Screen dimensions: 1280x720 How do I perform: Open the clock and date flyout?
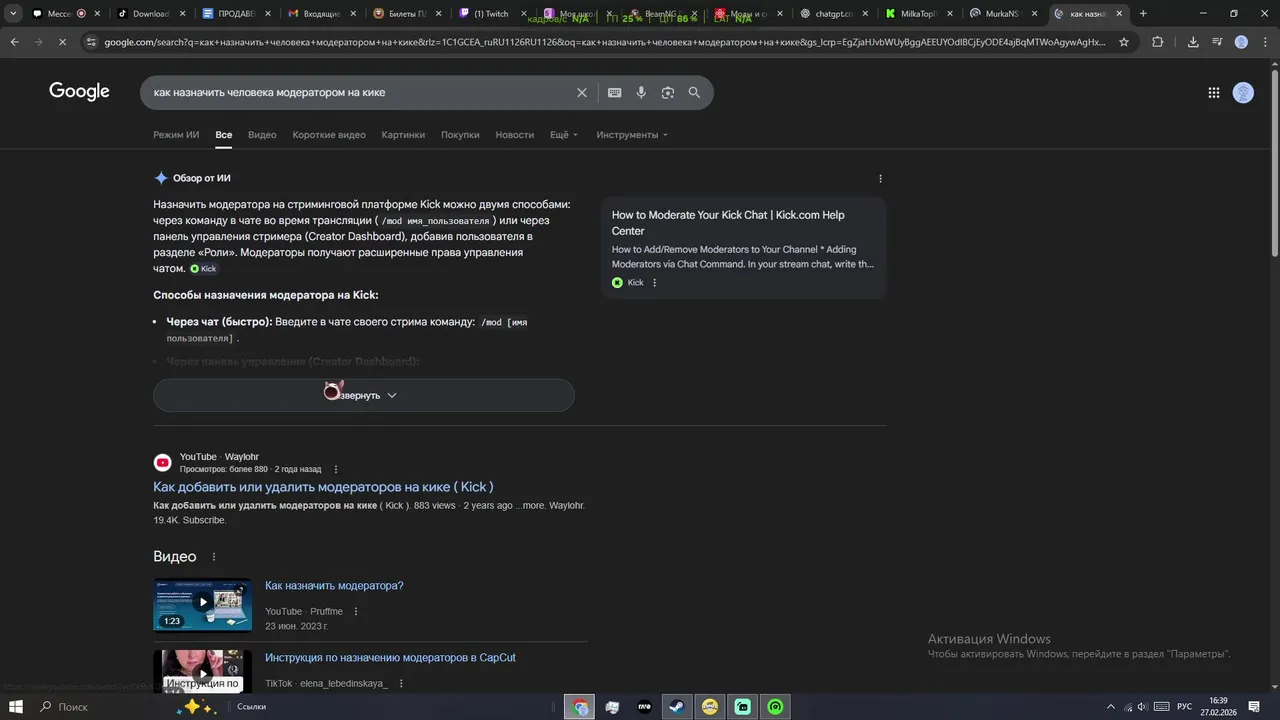coord(1218,707)
